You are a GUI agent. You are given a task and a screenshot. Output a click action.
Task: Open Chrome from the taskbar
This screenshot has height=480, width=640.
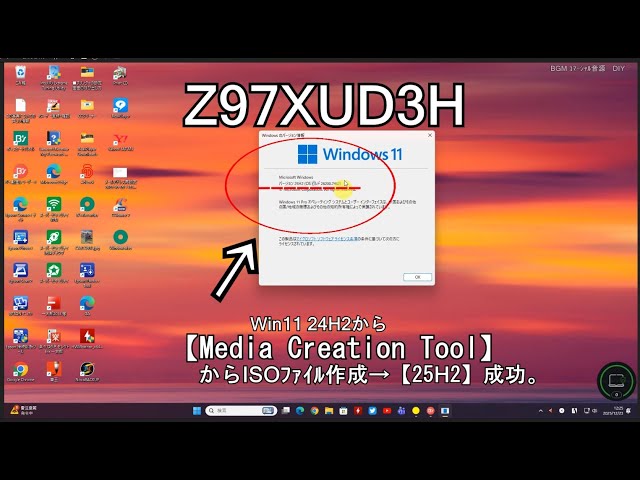tap(314, 411)
